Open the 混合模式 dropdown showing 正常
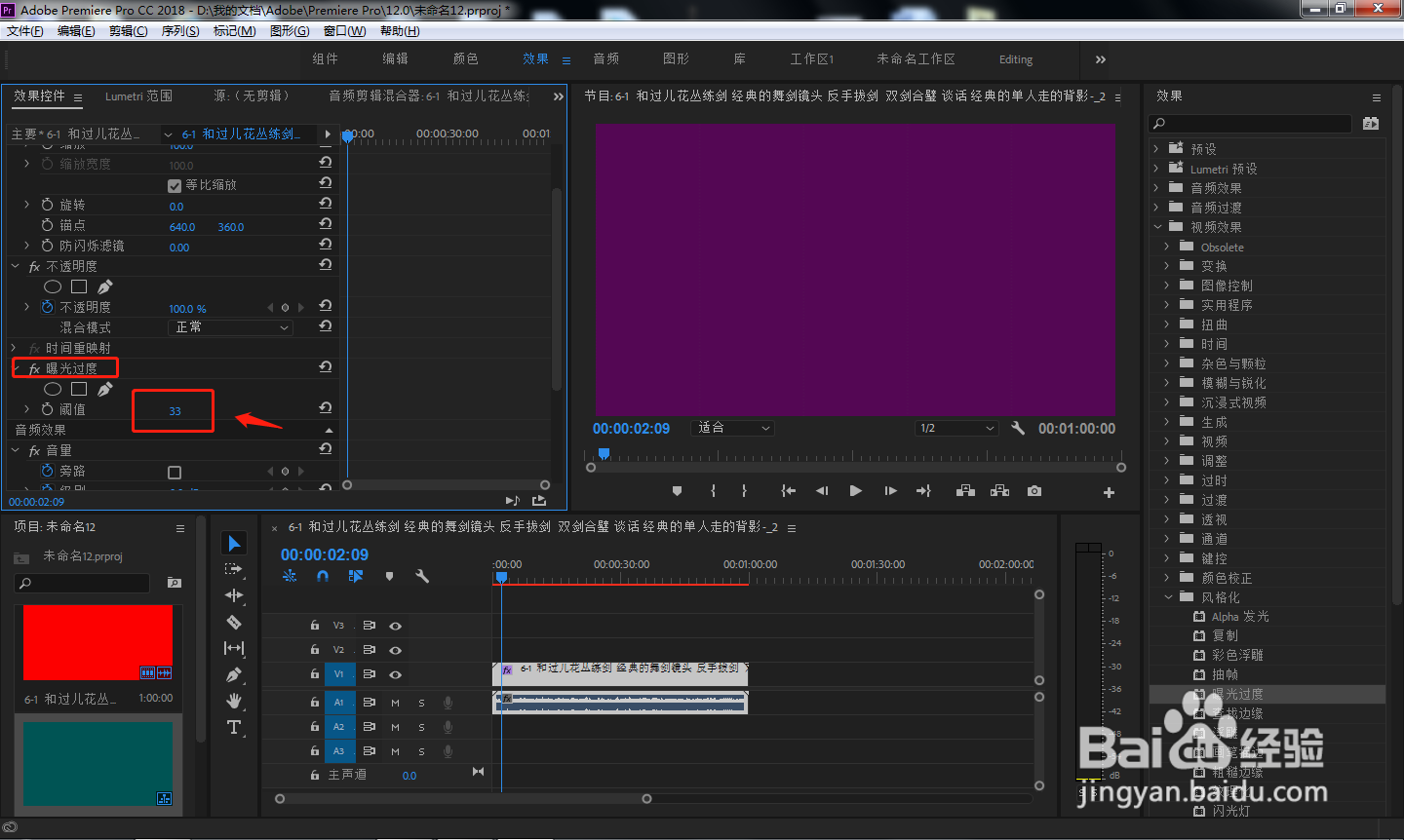The width and height of the screenshot is (1404, 840). coord(231,327)
